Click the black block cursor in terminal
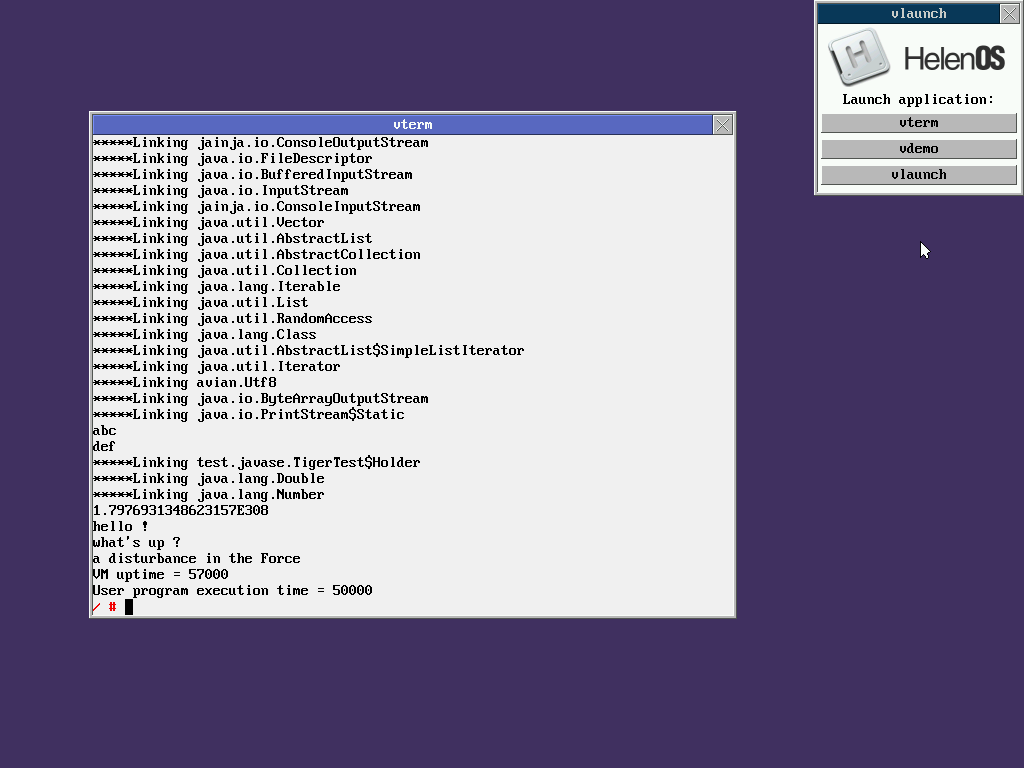The height and width of the screenshot is (768, 1024). tap(129, 607)
